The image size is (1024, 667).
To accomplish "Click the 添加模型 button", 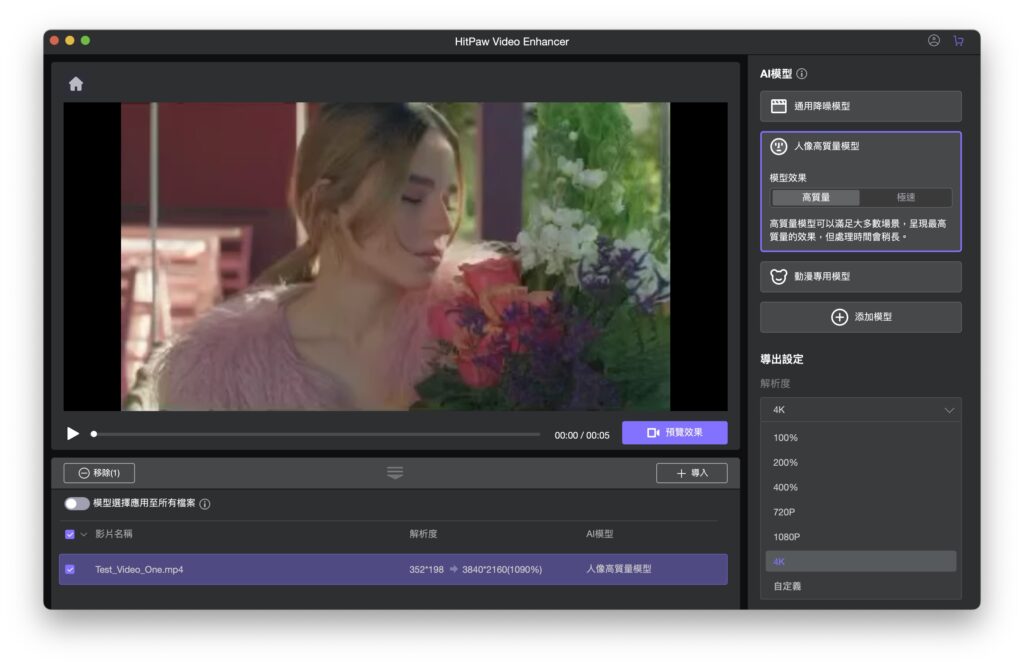I will click(x=861, y=317).
